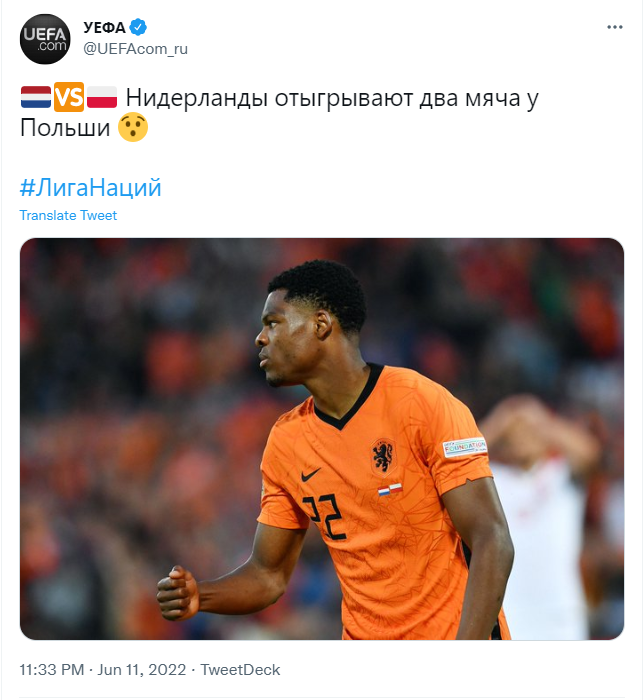Click the word Польши in the tweet

pyautogui.click(x=65, y=128)
